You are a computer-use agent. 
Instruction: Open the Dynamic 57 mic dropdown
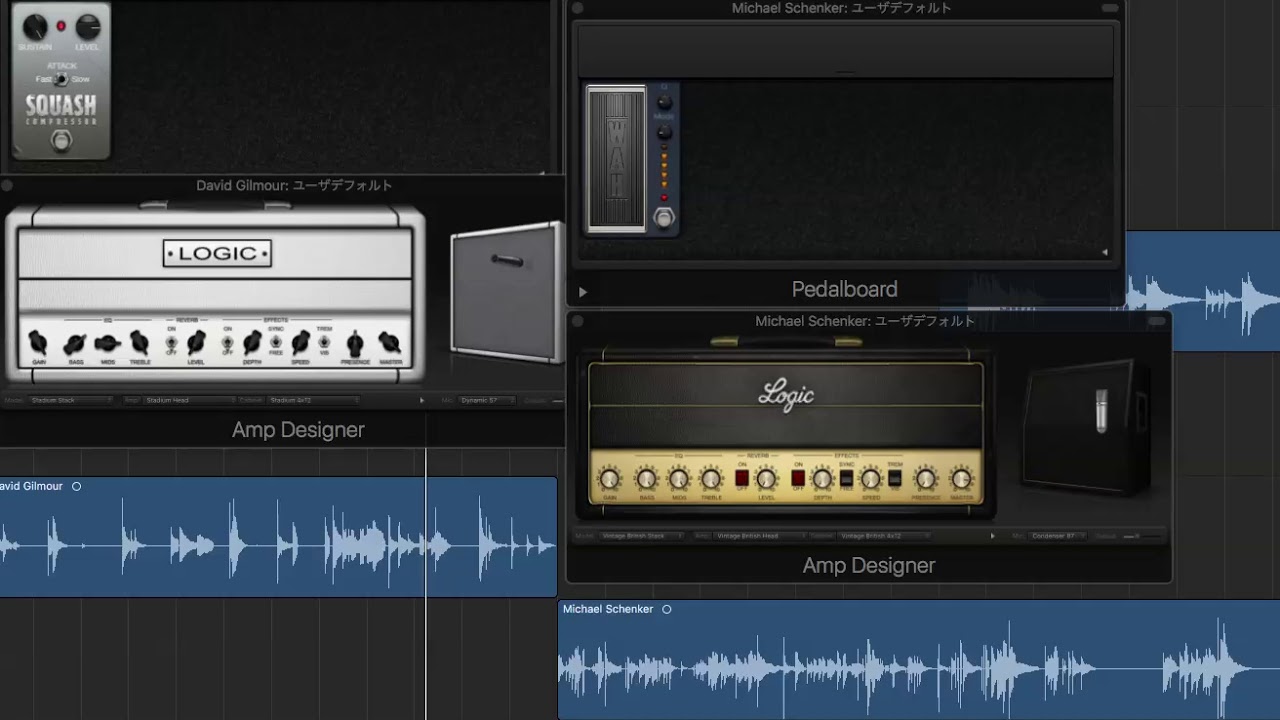(x=487, y=400)
